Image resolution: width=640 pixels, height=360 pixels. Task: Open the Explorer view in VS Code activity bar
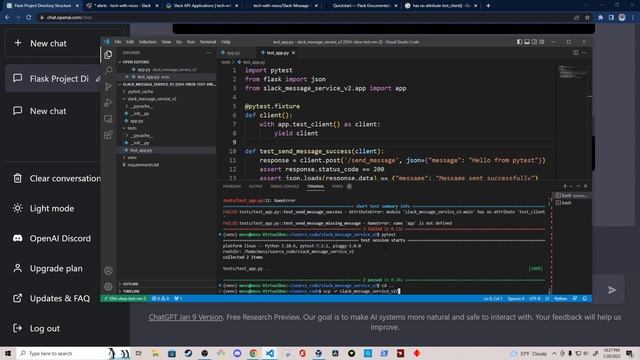(108, 55)
